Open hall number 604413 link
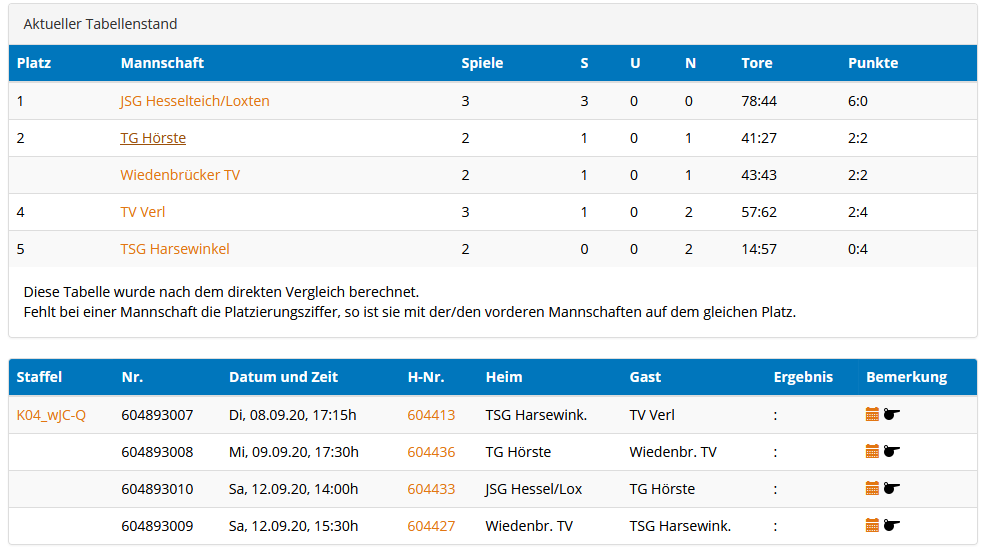This screenshot has width=982, height=550. pos(431,415)
